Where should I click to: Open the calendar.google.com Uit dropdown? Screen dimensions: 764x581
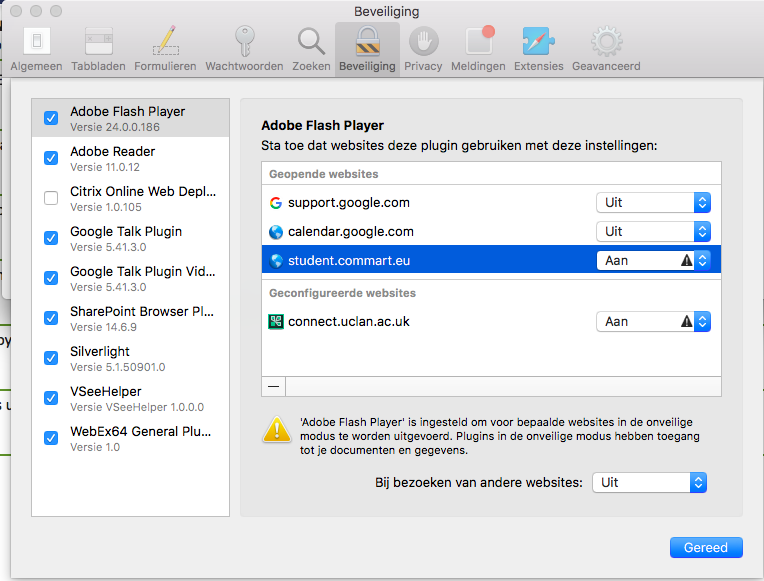click(x=653, y=232)
